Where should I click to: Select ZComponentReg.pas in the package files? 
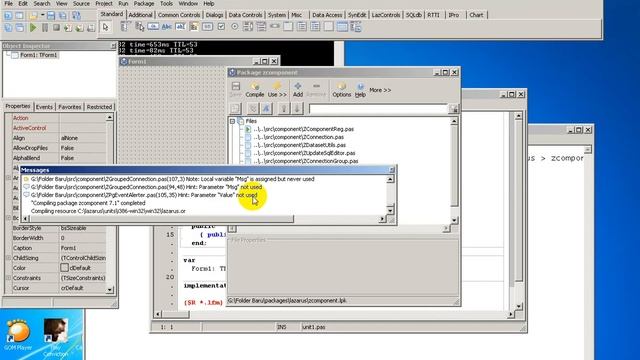tap(303, 129)
